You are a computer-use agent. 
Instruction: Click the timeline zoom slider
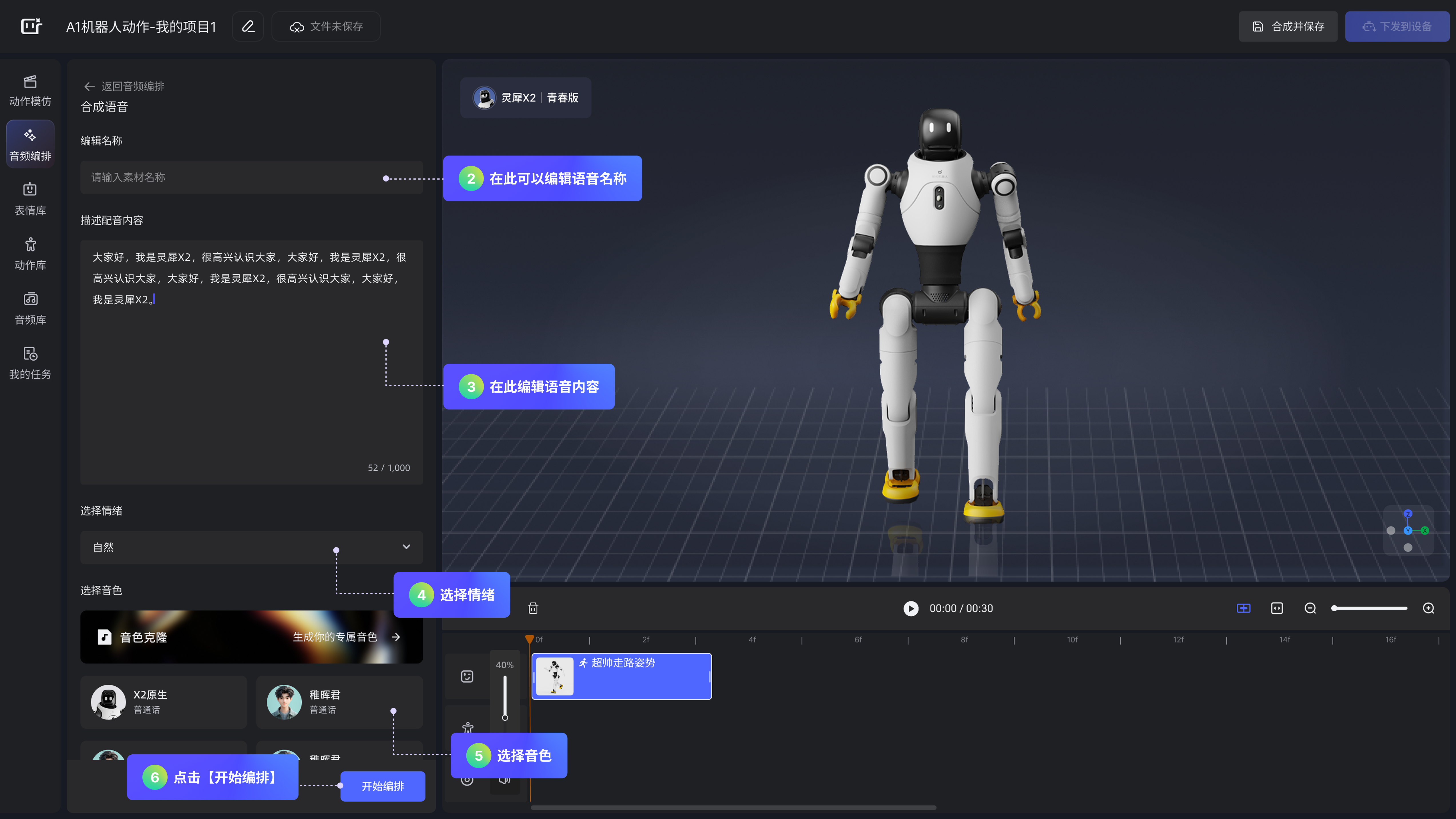point(1370,608)
